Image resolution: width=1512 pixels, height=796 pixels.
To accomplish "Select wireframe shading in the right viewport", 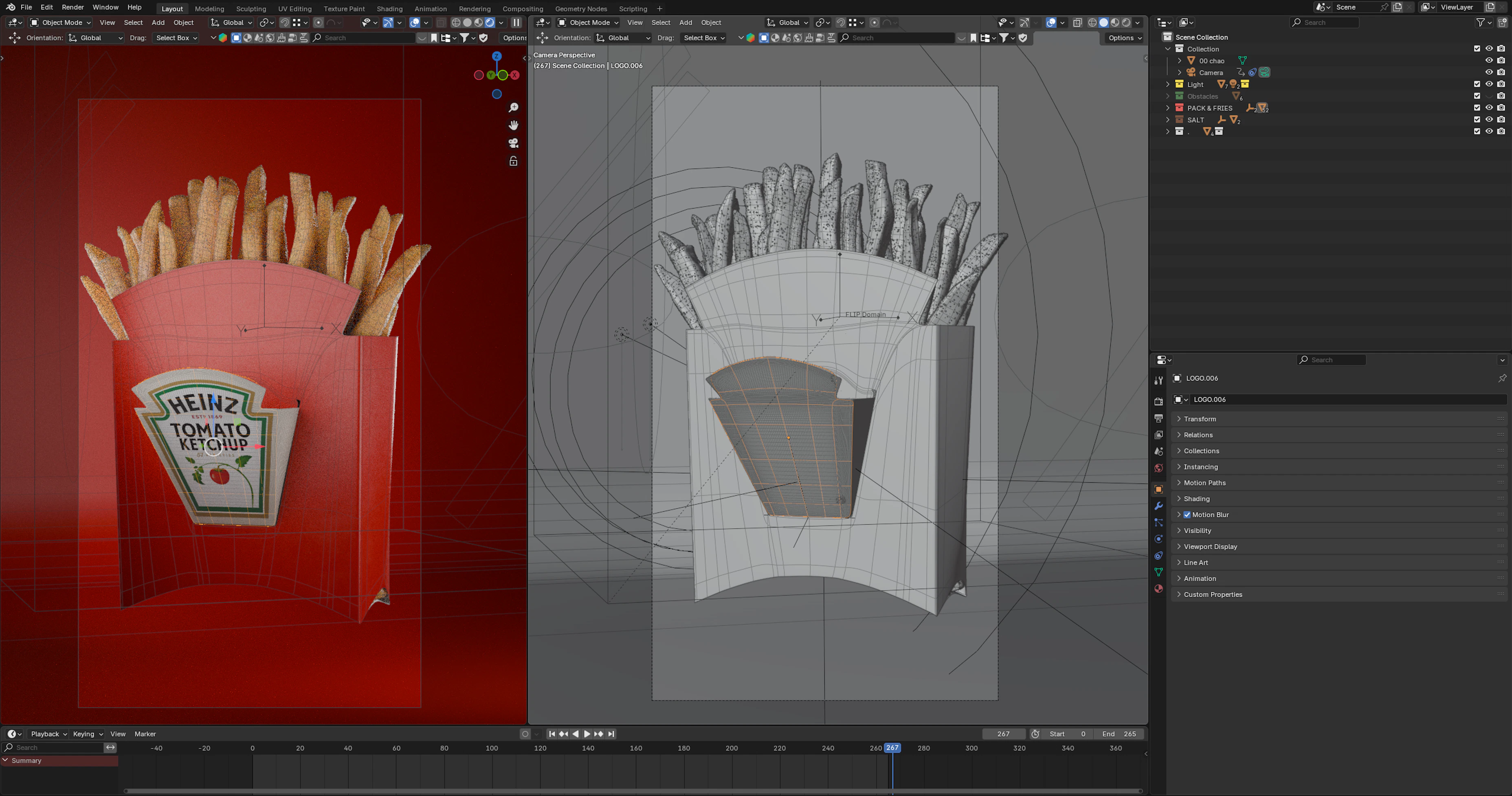I will (x=1092, y=22).
